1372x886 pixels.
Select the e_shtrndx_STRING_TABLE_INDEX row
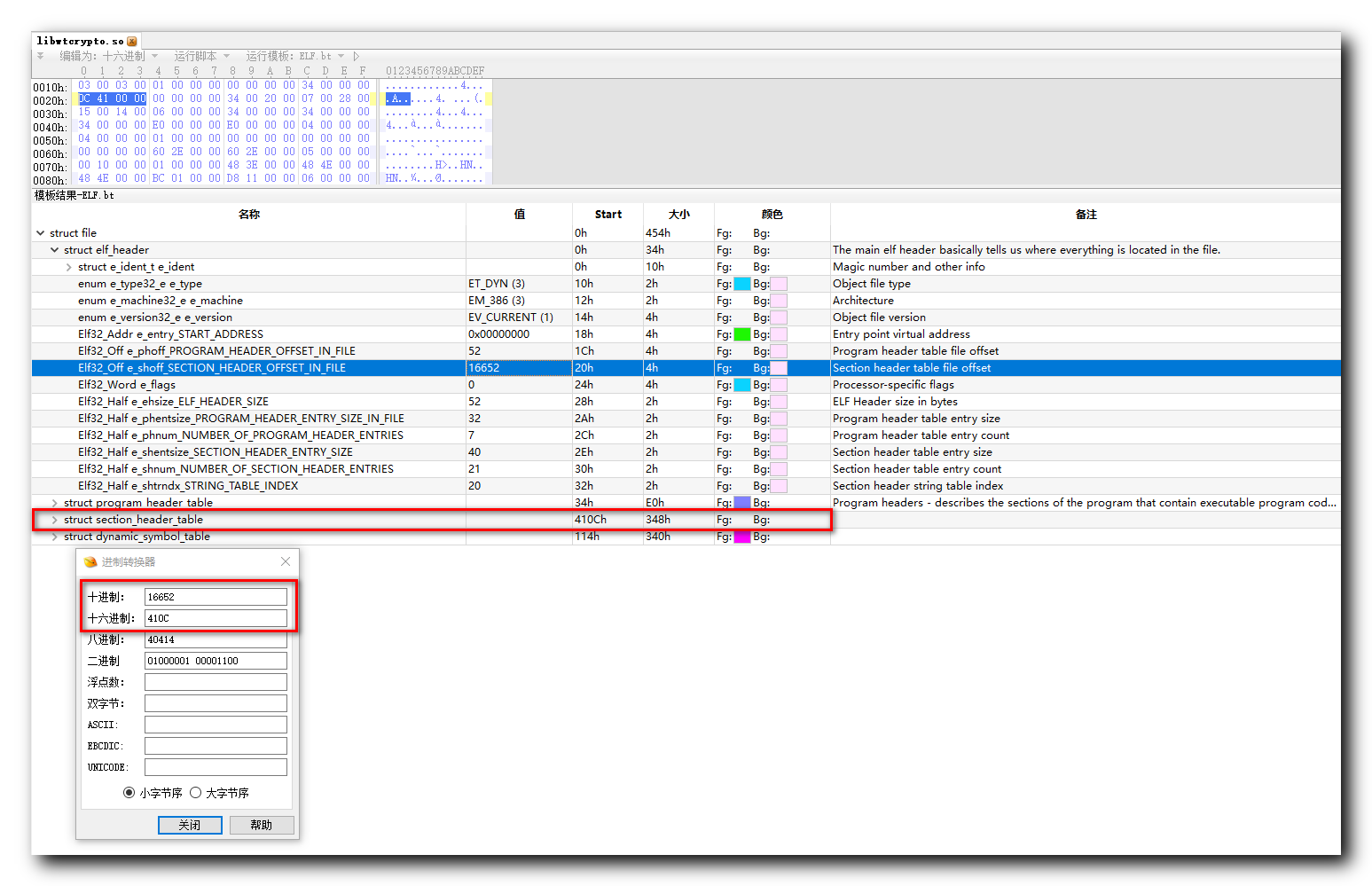click(x=686, y=486)
